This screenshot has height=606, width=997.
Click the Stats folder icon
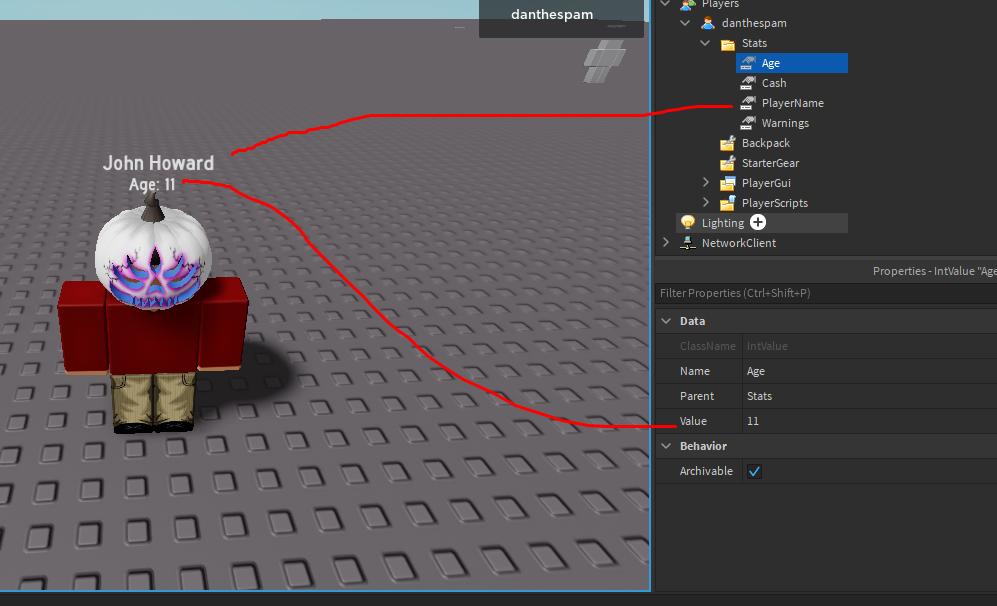coord(727,43)
